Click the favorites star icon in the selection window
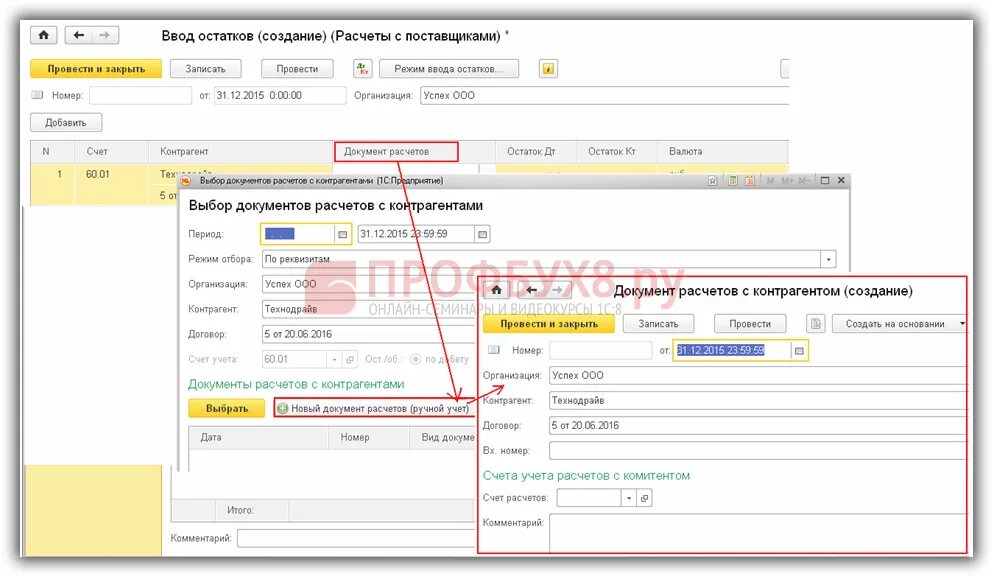Image resolution: width=993 pixels, height=577 pixels. 713,180
